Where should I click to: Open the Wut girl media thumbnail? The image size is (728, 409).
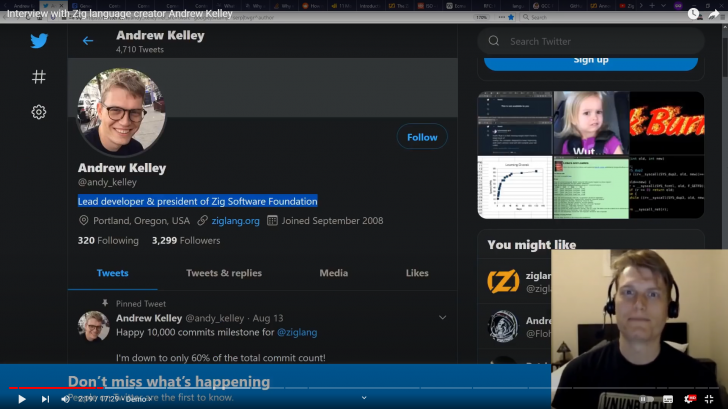tap(591, 123)
